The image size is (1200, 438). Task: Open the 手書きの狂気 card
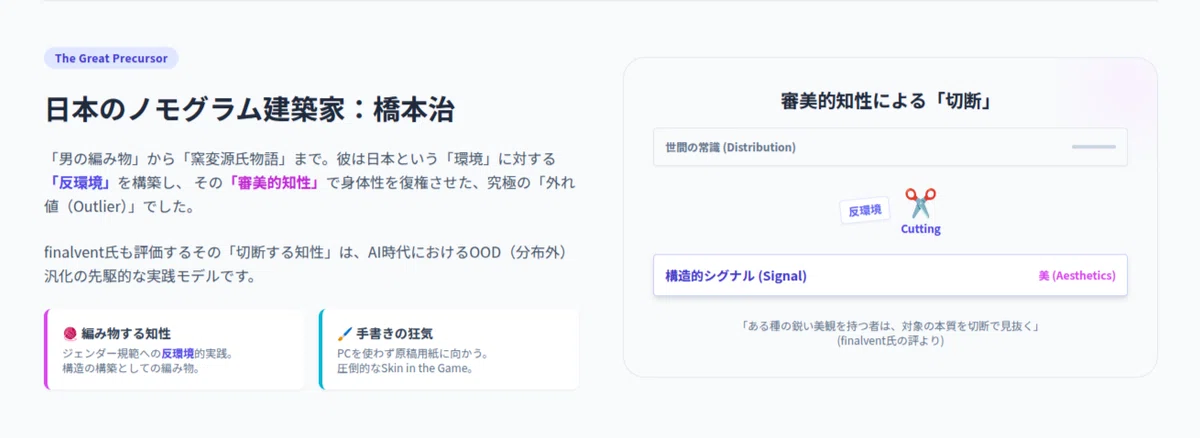[x=449, y=349]
